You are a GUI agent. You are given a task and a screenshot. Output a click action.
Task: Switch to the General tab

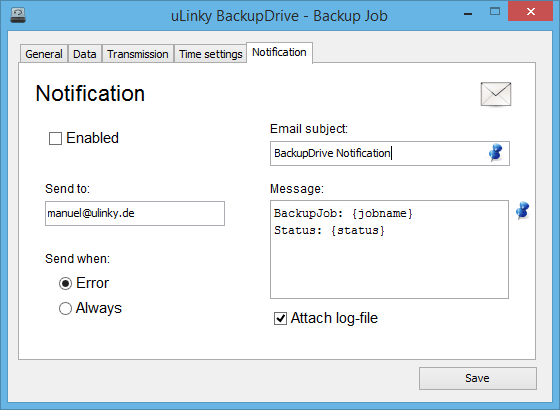(x=44, y=54)
